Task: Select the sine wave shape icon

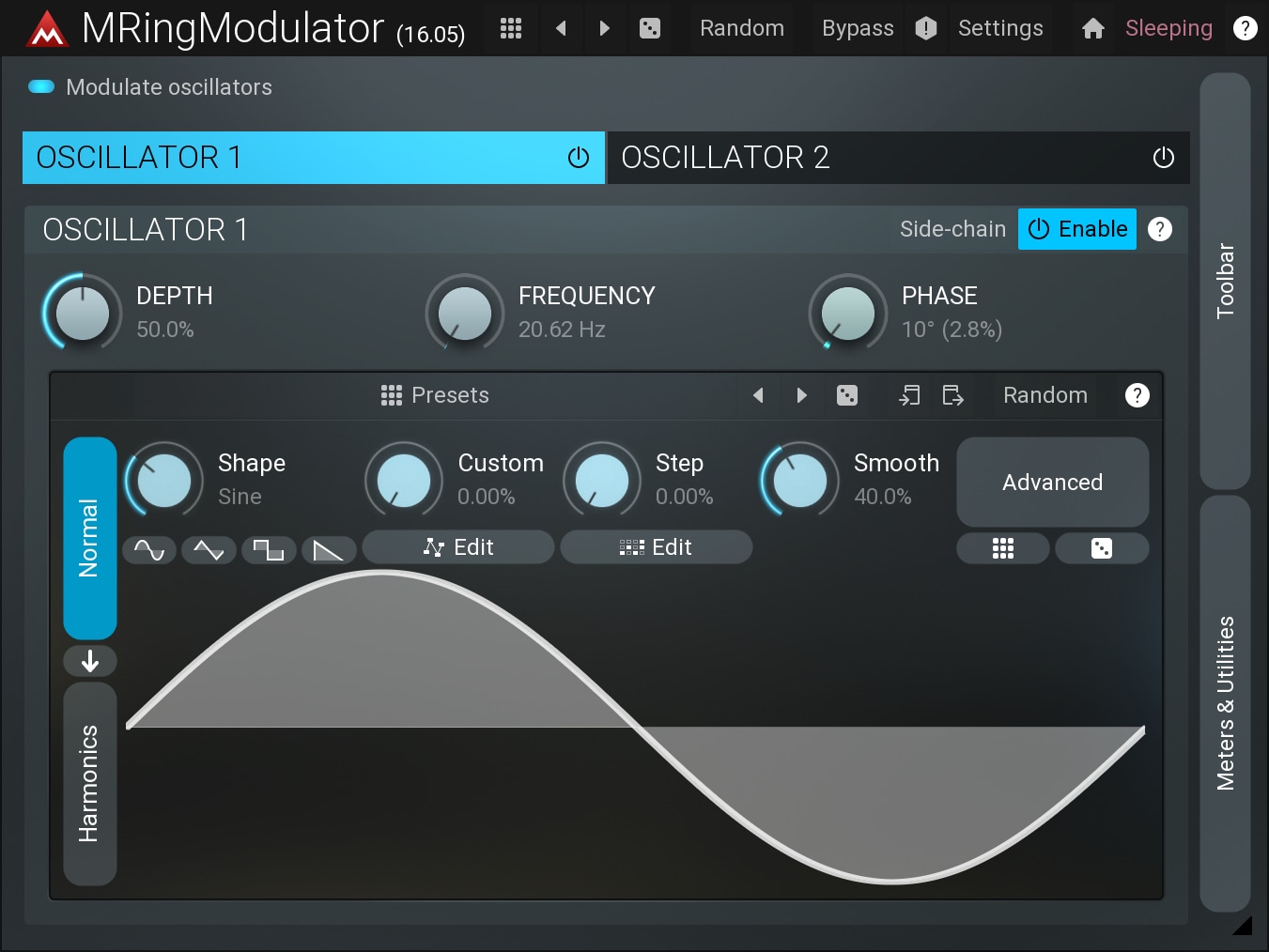Action: coord(149,550)
